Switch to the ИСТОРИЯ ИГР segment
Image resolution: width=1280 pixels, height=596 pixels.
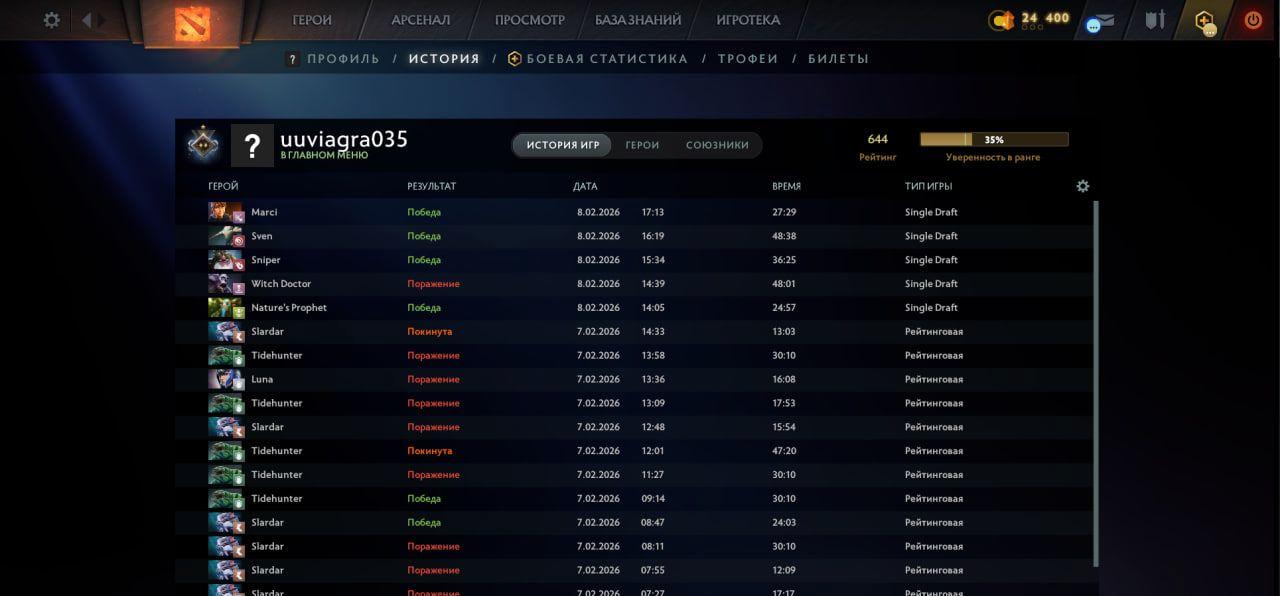[x=563, y=145]
